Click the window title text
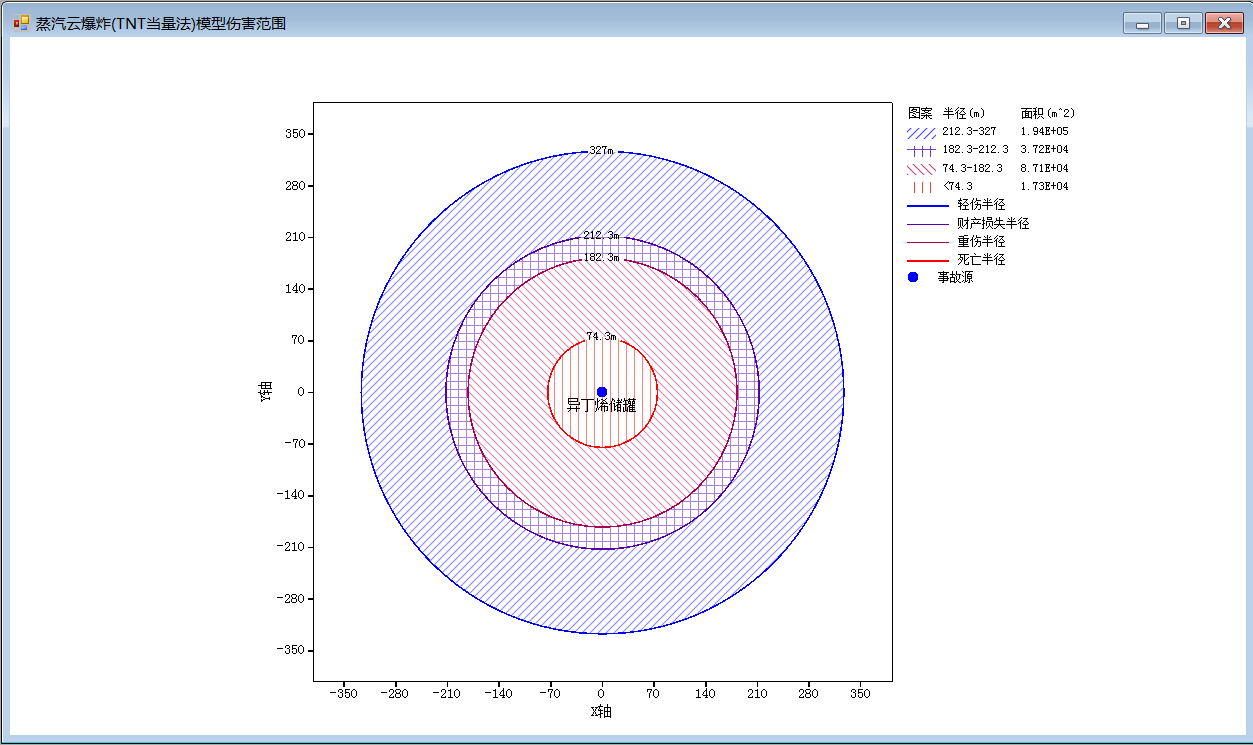This screenshot has width=1253, height=745. pyautogui.click(x=161, y=23)
